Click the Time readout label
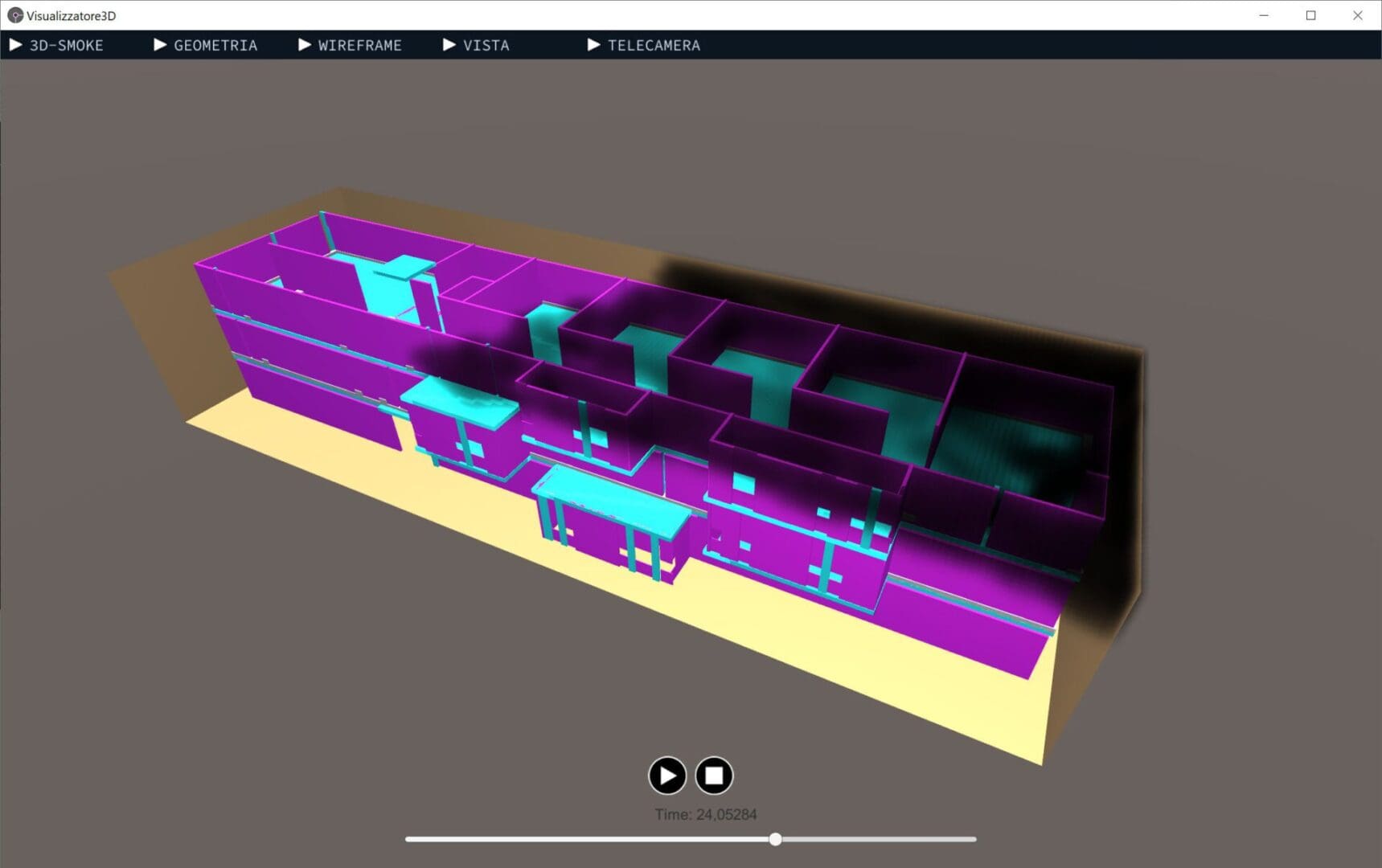The height and width of the screenshot is (868, 1382). [705, 814]
